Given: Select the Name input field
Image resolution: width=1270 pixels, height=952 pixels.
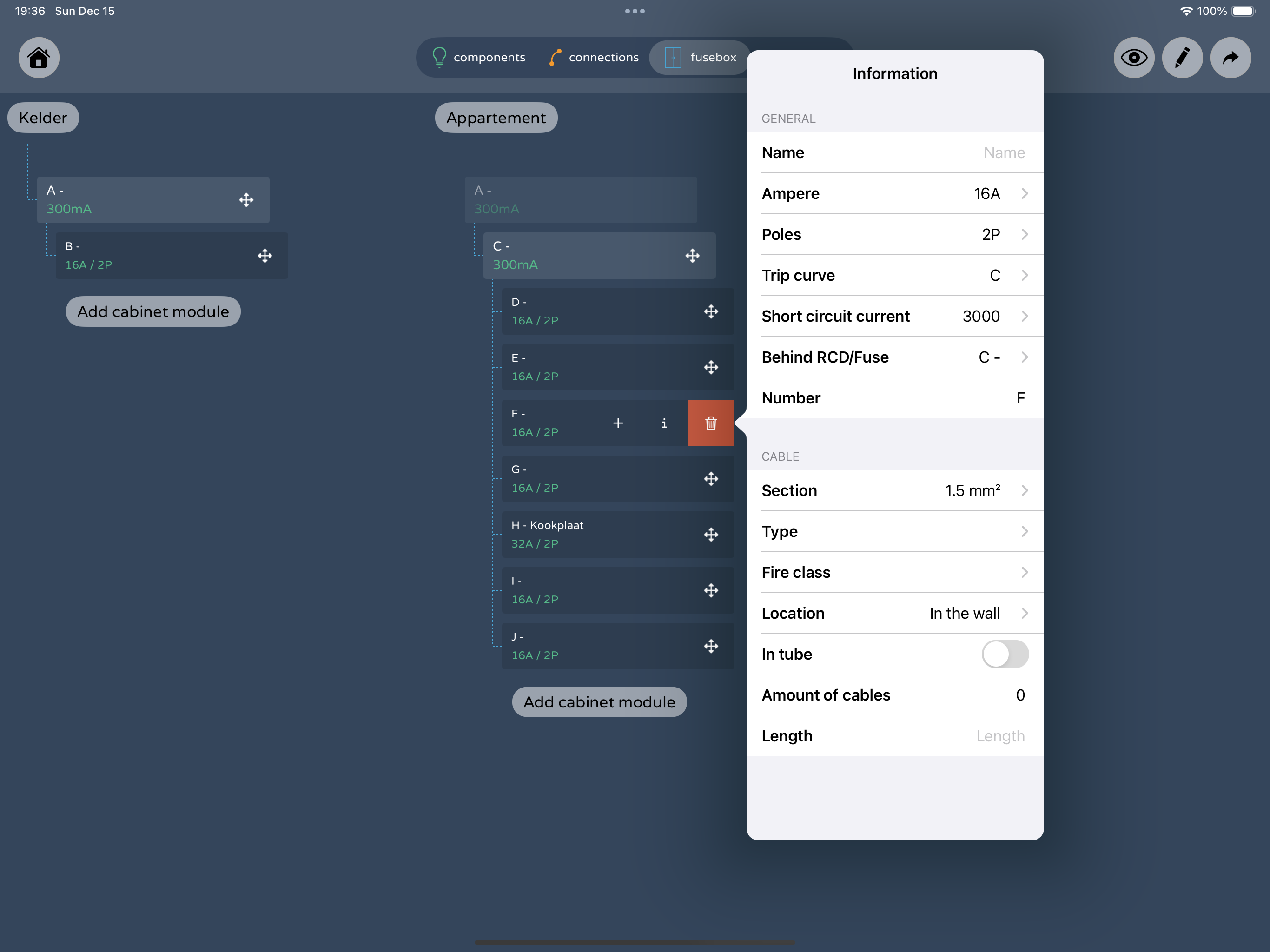Looking at the screenshot, I should 894,153.
